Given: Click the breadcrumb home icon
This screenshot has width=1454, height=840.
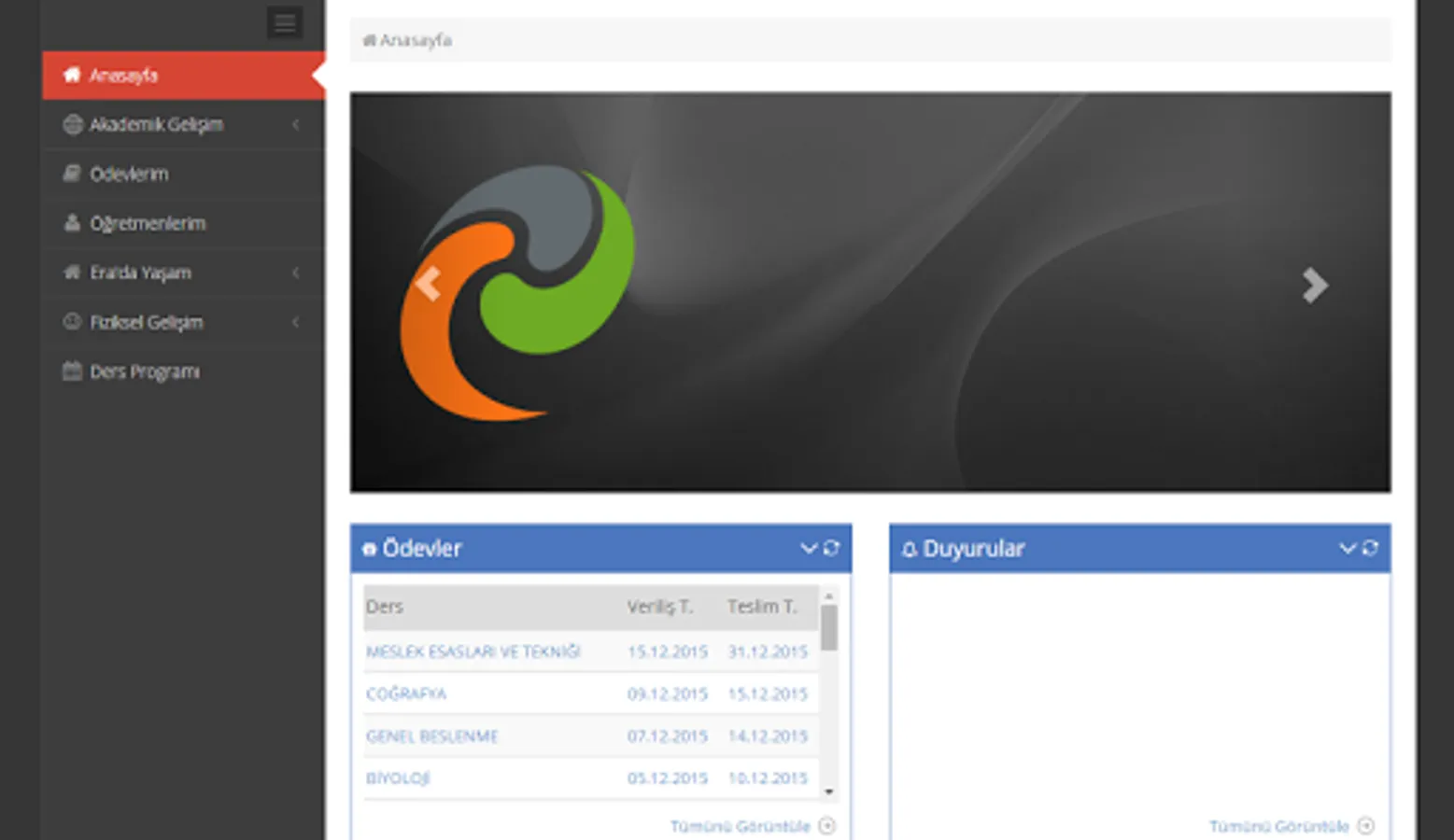Looking at the screenshot, I should pos(369,40).
